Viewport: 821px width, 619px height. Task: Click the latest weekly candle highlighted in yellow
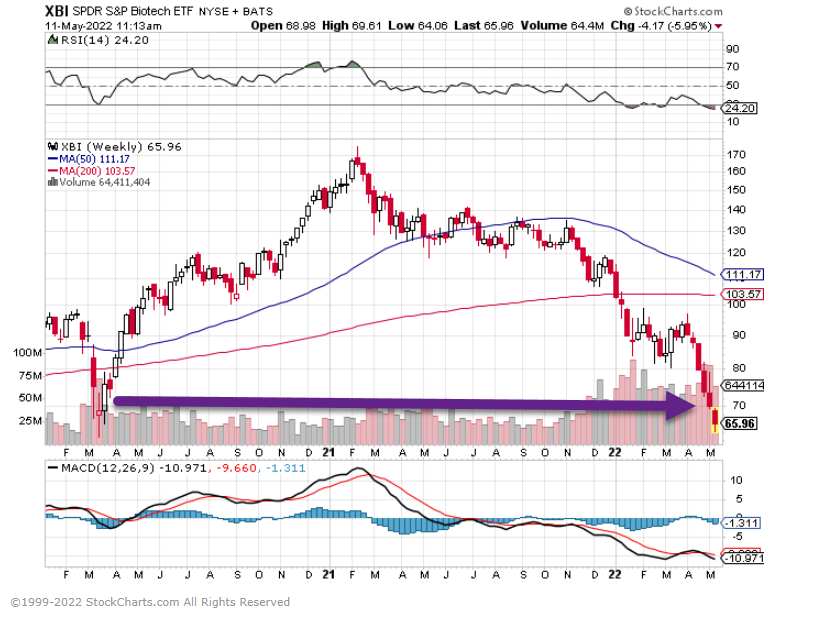tap(715, 420)
